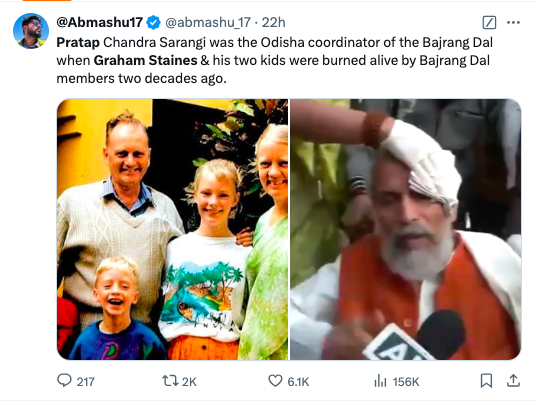Open the Staines family photo on left
Screen dimensions: 536x401
tap(172, 229)
